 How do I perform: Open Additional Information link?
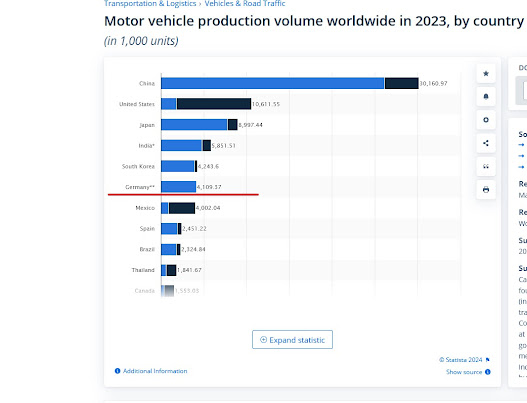(155, 371)
